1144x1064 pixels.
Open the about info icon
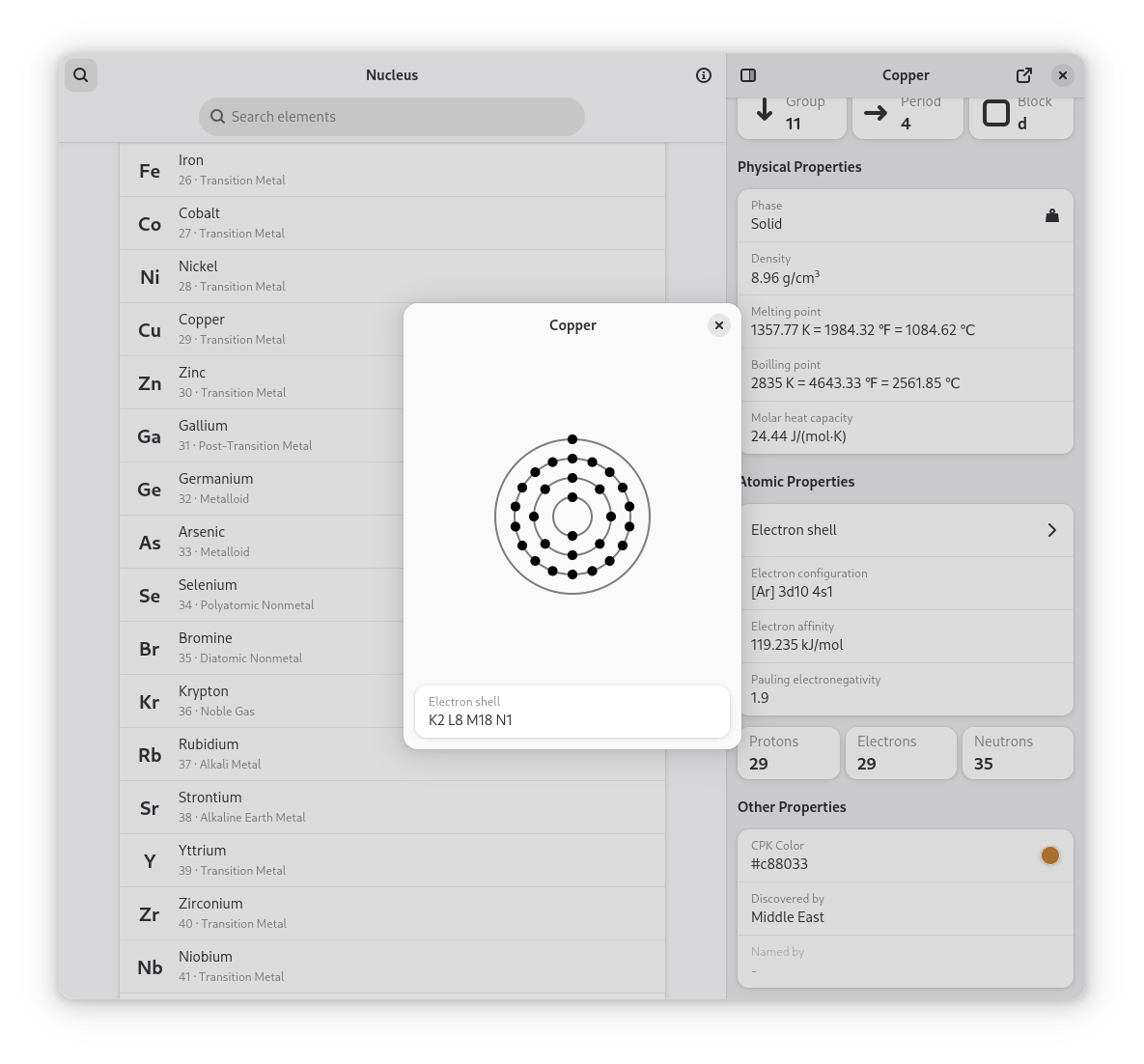[x=704, y=75]
